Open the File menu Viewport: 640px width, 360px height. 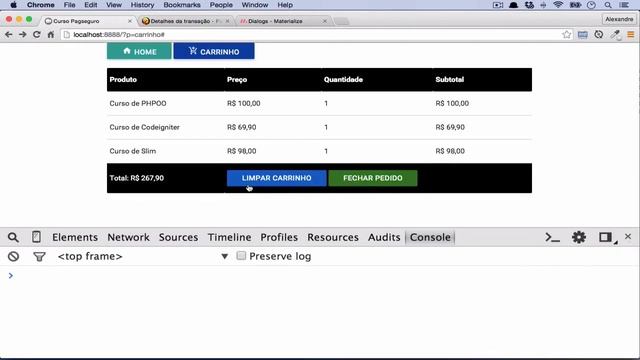pos(69,5)
